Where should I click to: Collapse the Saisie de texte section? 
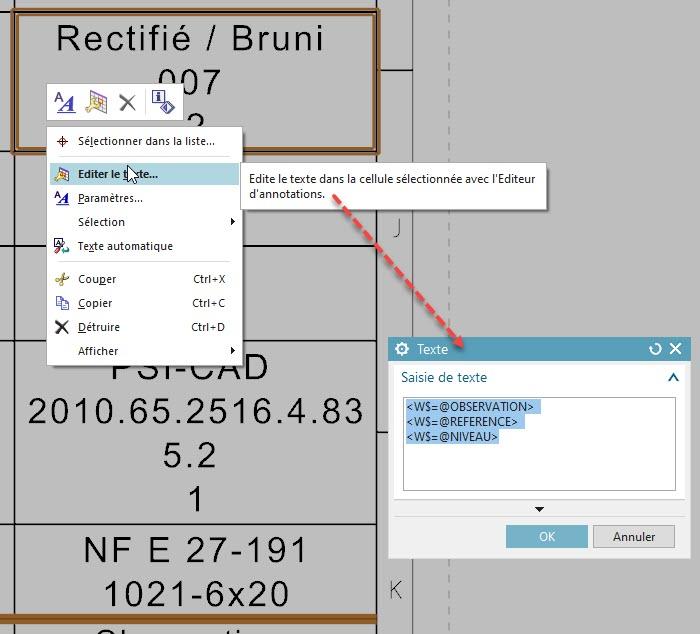point(673,378)
